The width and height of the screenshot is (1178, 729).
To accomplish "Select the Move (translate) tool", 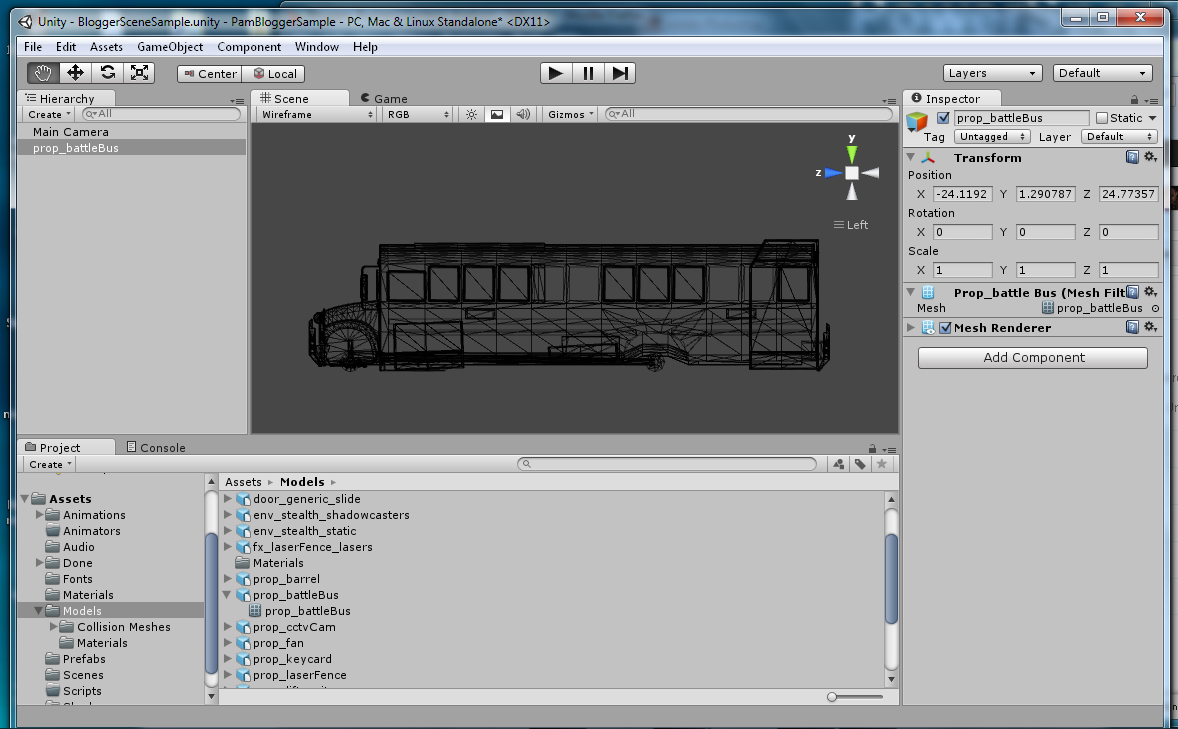I will pyautogui.click(x=75, y=73).
